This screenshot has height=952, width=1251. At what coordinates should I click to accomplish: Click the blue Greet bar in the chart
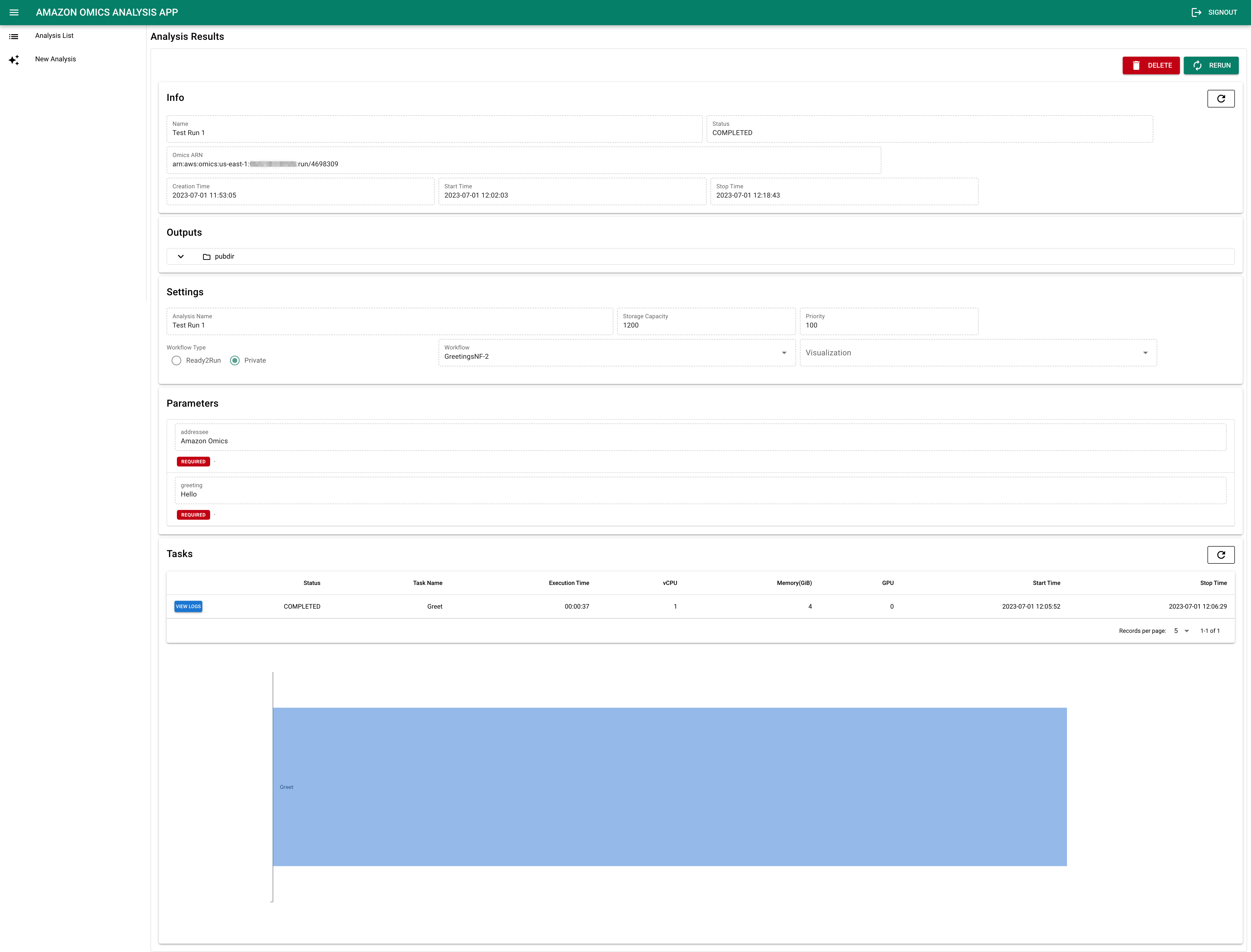669,786
